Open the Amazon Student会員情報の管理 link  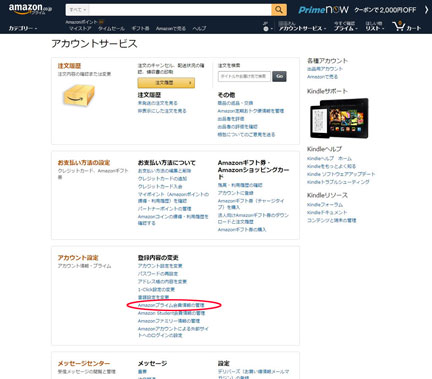pyautogui.click(x=171, y=313)
